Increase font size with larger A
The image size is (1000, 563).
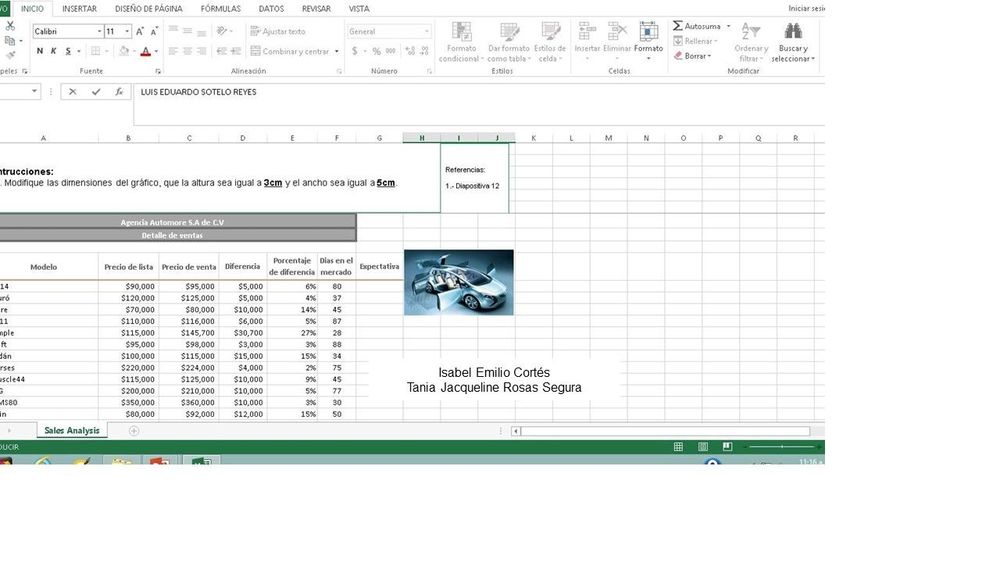140,32
